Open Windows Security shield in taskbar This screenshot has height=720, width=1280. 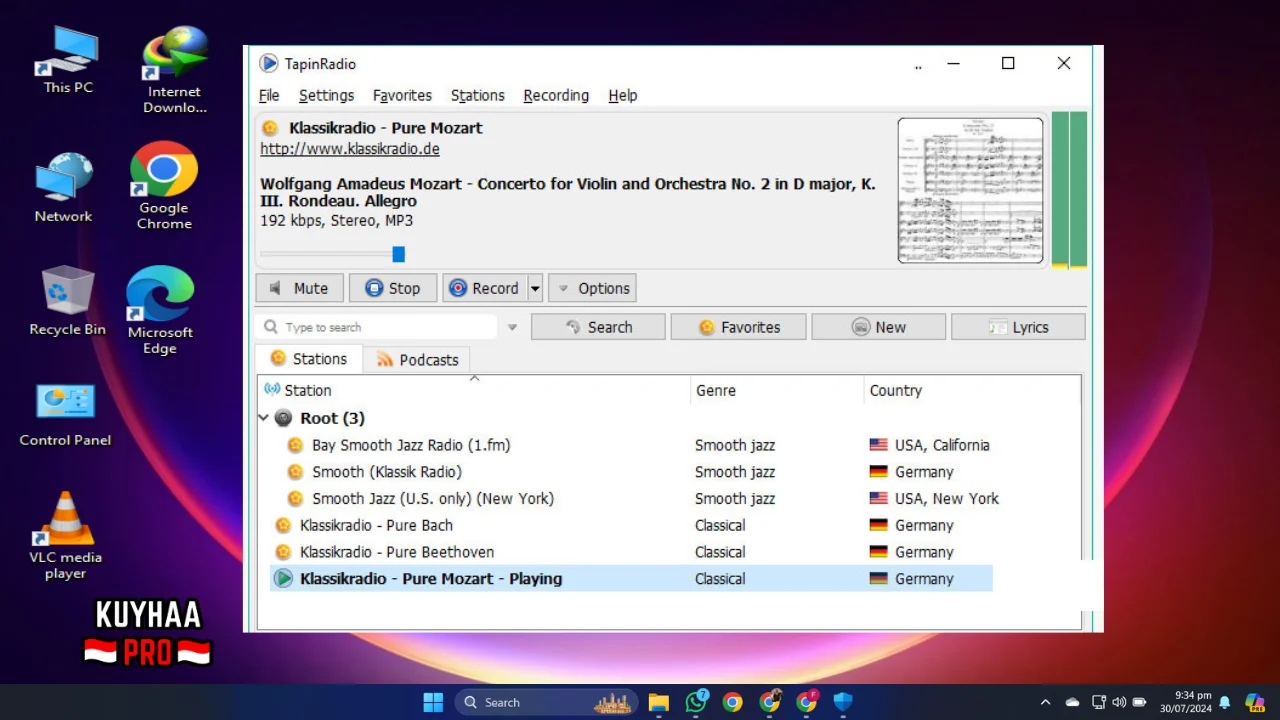click(843, 702)
